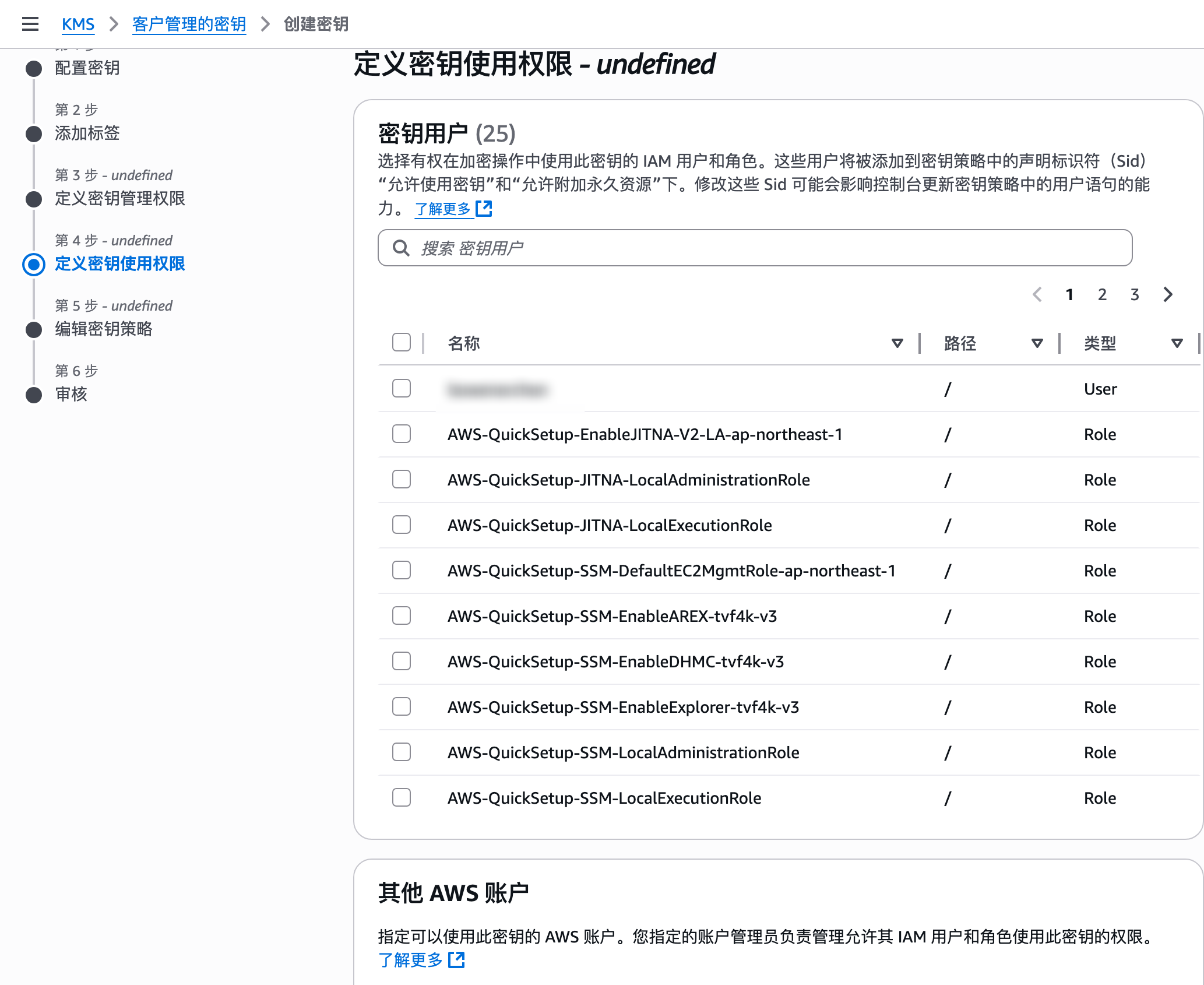Viewport: 1204px width, 985px height.
Task: Open 客户管理的密钥 from the breadcrumb
Action: pos(189,24)
